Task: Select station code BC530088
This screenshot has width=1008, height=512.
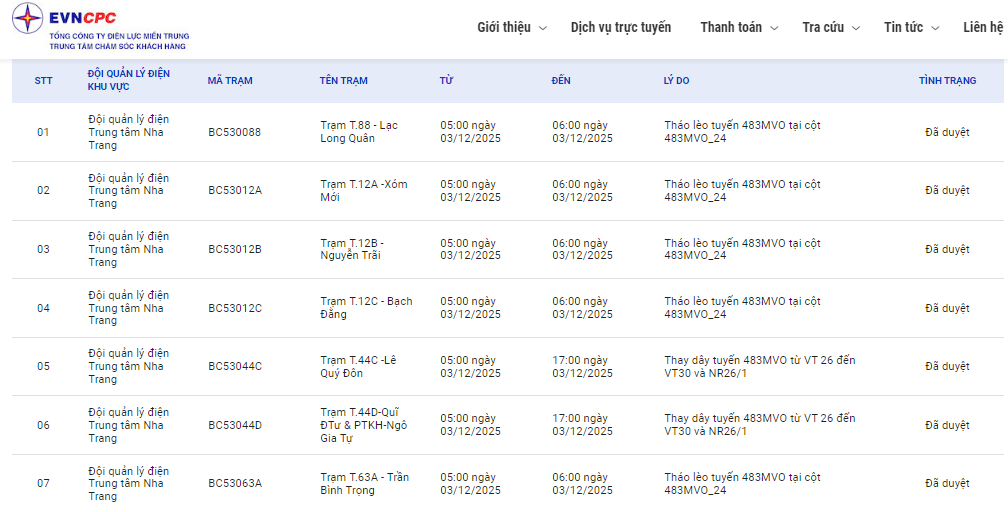Action: tap(234, 132)
